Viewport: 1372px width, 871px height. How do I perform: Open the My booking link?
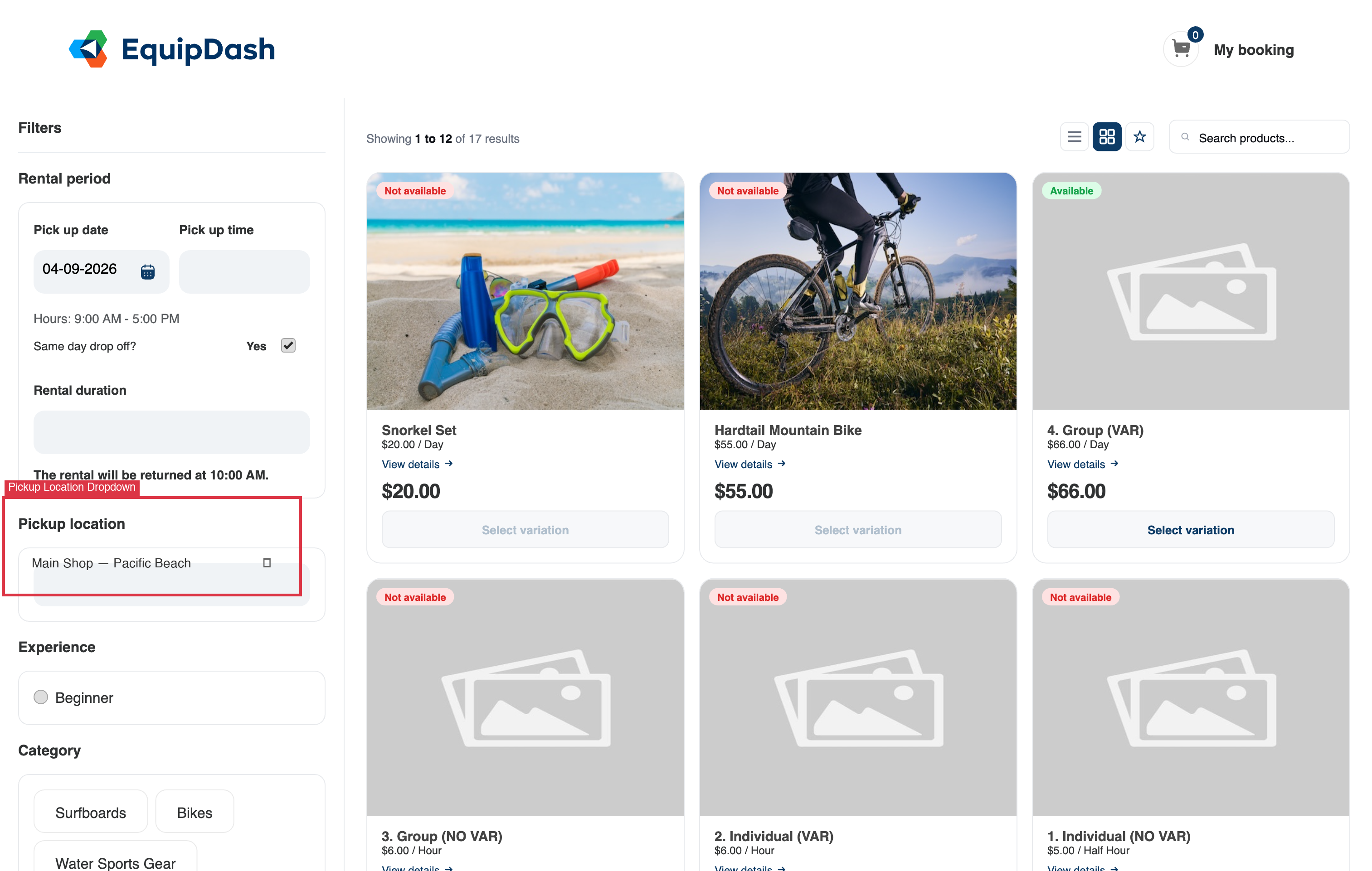point(1254,49)
